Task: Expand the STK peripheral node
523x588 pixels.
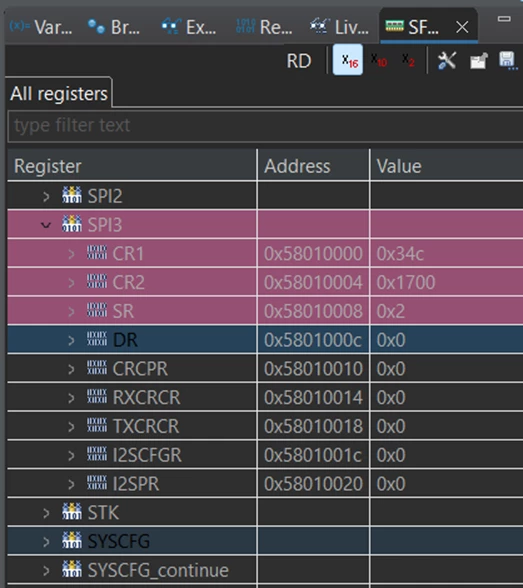Action: 46,513
